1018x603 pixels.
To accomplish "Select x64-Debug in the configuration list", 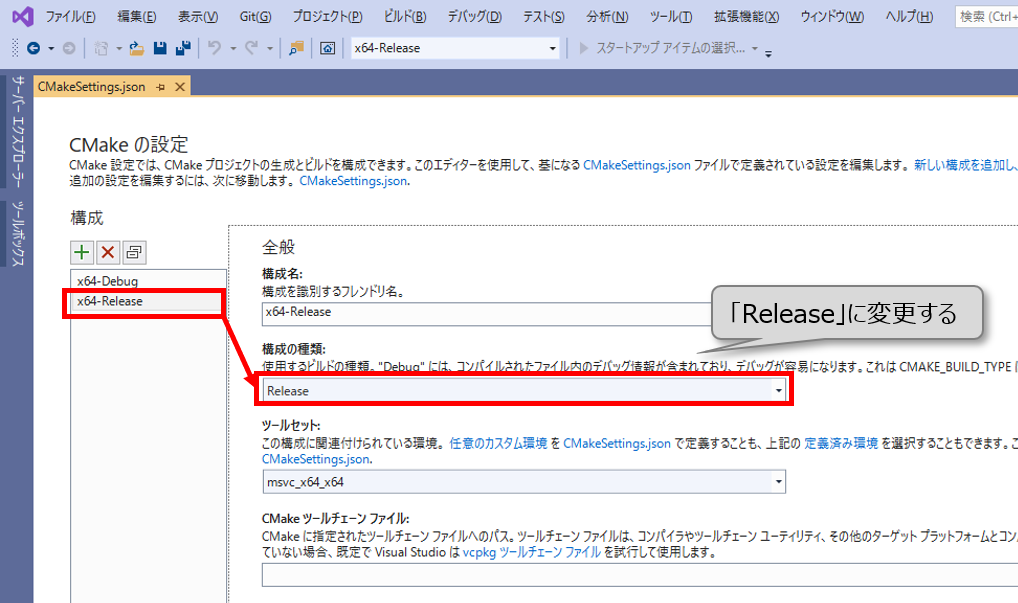I will [148, 281].
